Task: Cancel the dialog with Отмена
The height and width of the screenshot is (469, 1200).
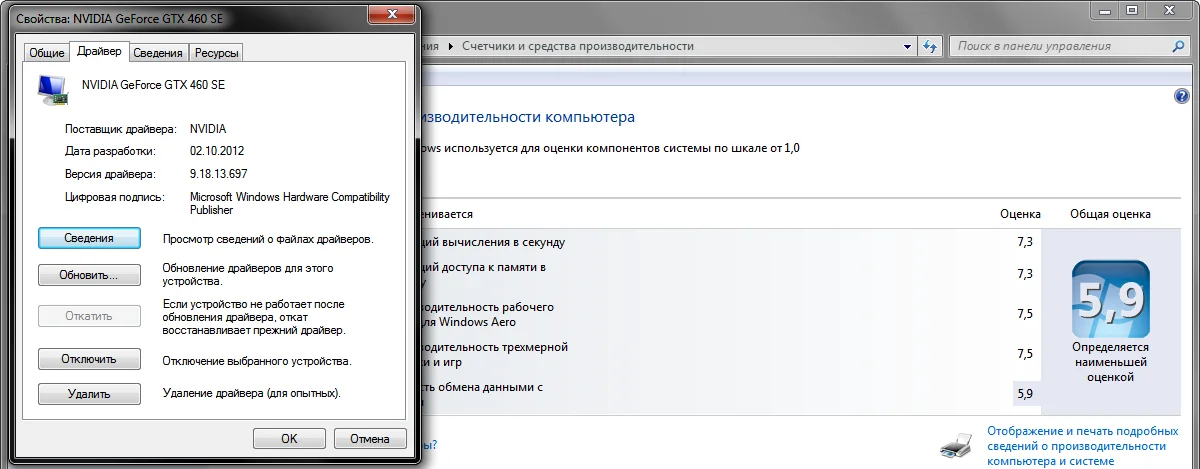Action: tap(370, 439)
